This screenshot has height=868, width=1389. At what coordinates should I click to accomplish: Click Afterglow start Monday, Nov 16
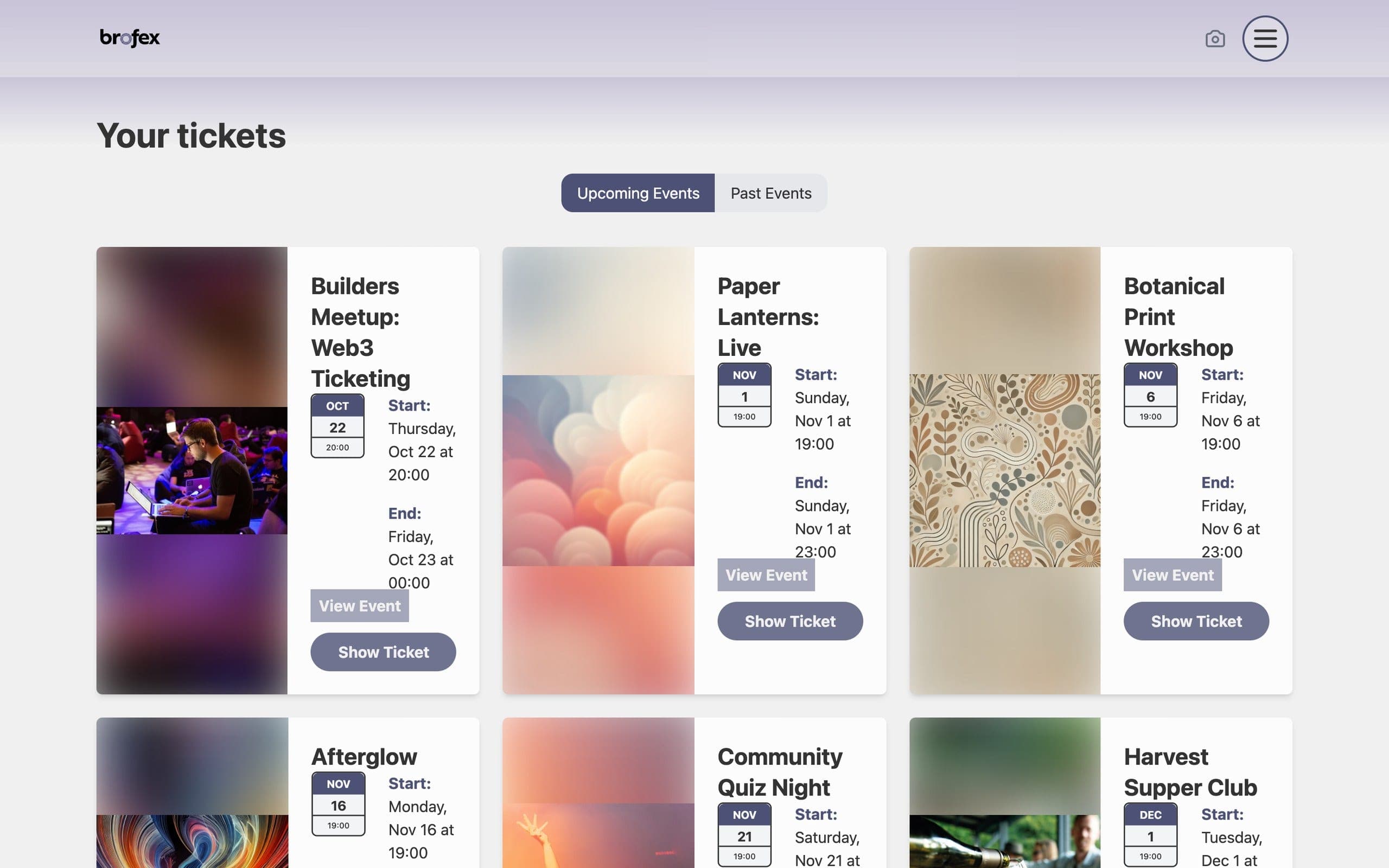pos(420,829)
